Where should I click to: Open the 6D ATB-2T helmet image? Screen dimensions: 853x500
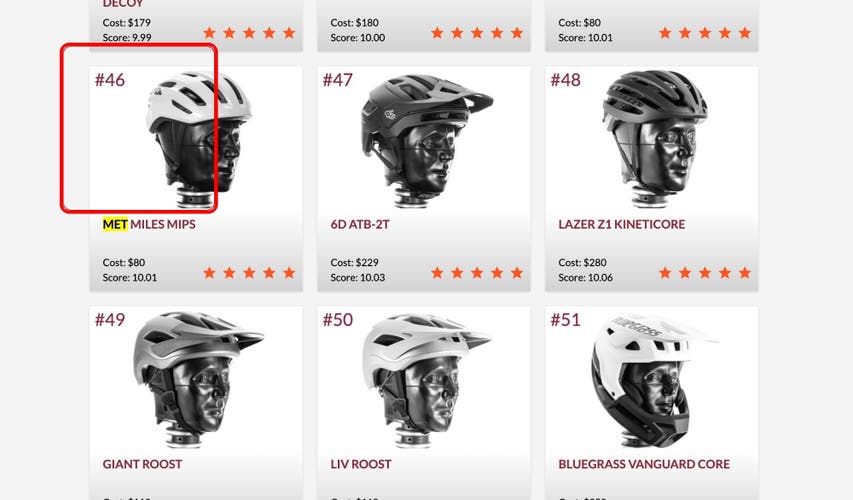click(x=424, y=139)
